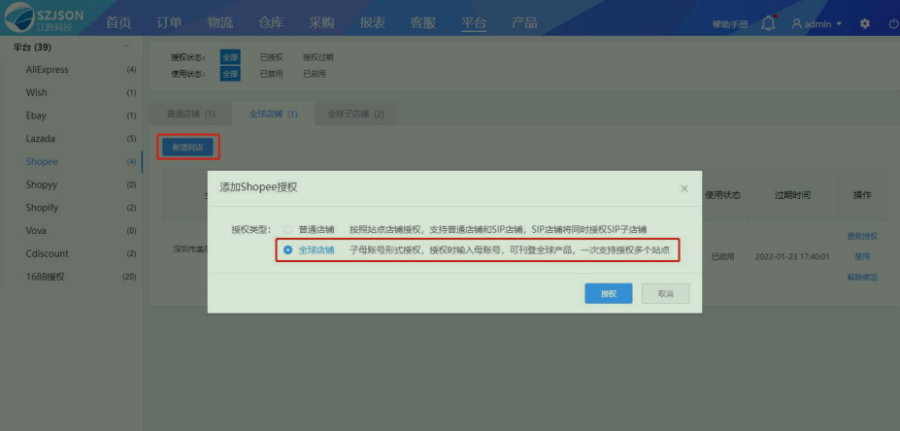This screenshot has height=431, width=900.
Task: Open the 采购 menu
Action: click(321, 23)
